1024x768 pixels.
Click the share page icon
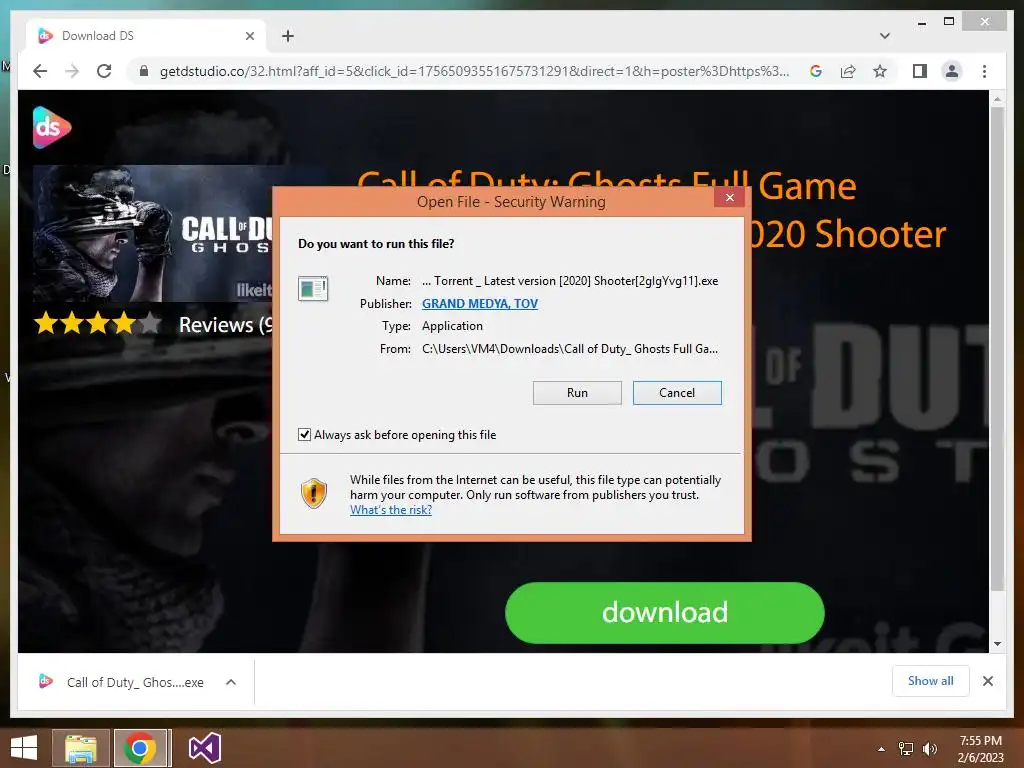coord(848,71)
